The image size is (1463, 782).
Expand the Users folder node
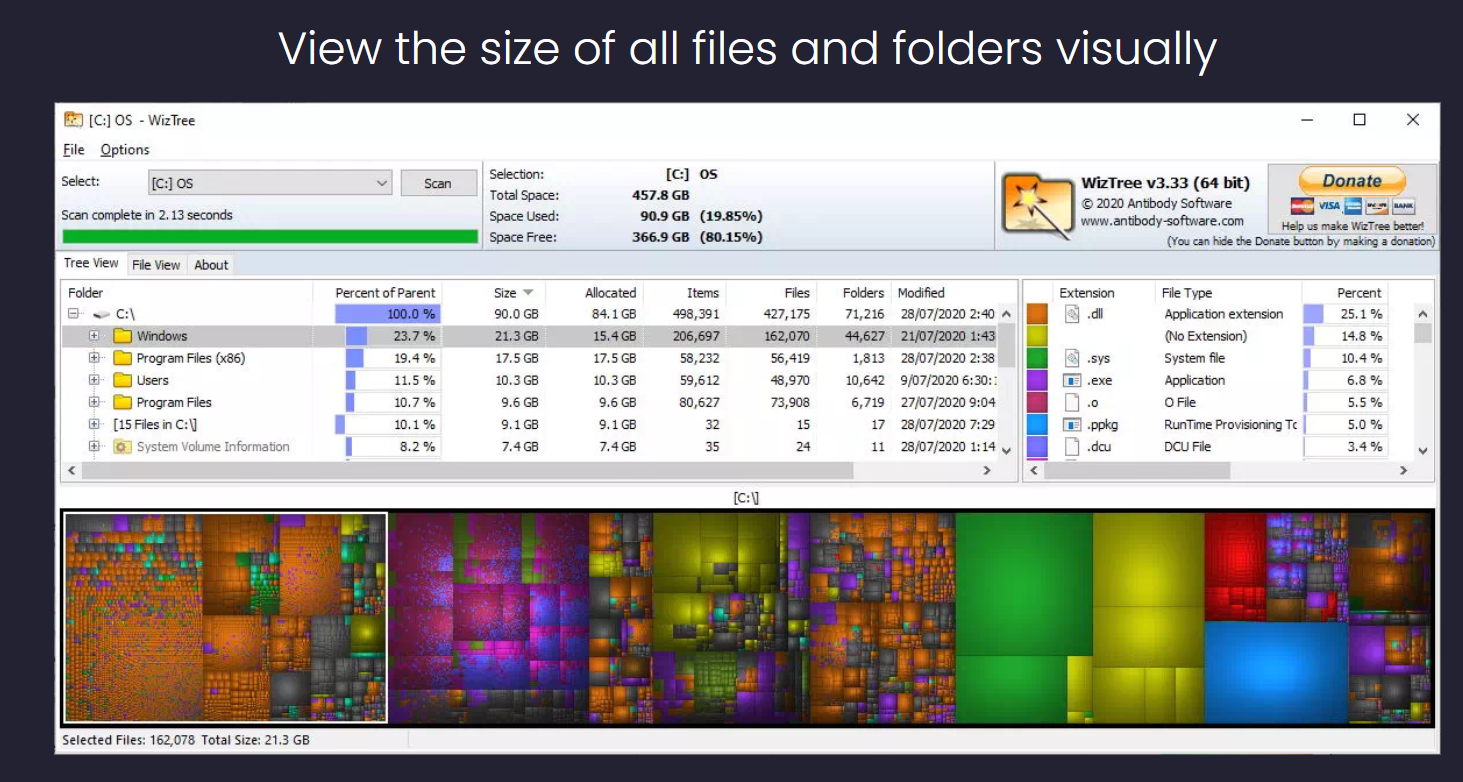[95, 380]
